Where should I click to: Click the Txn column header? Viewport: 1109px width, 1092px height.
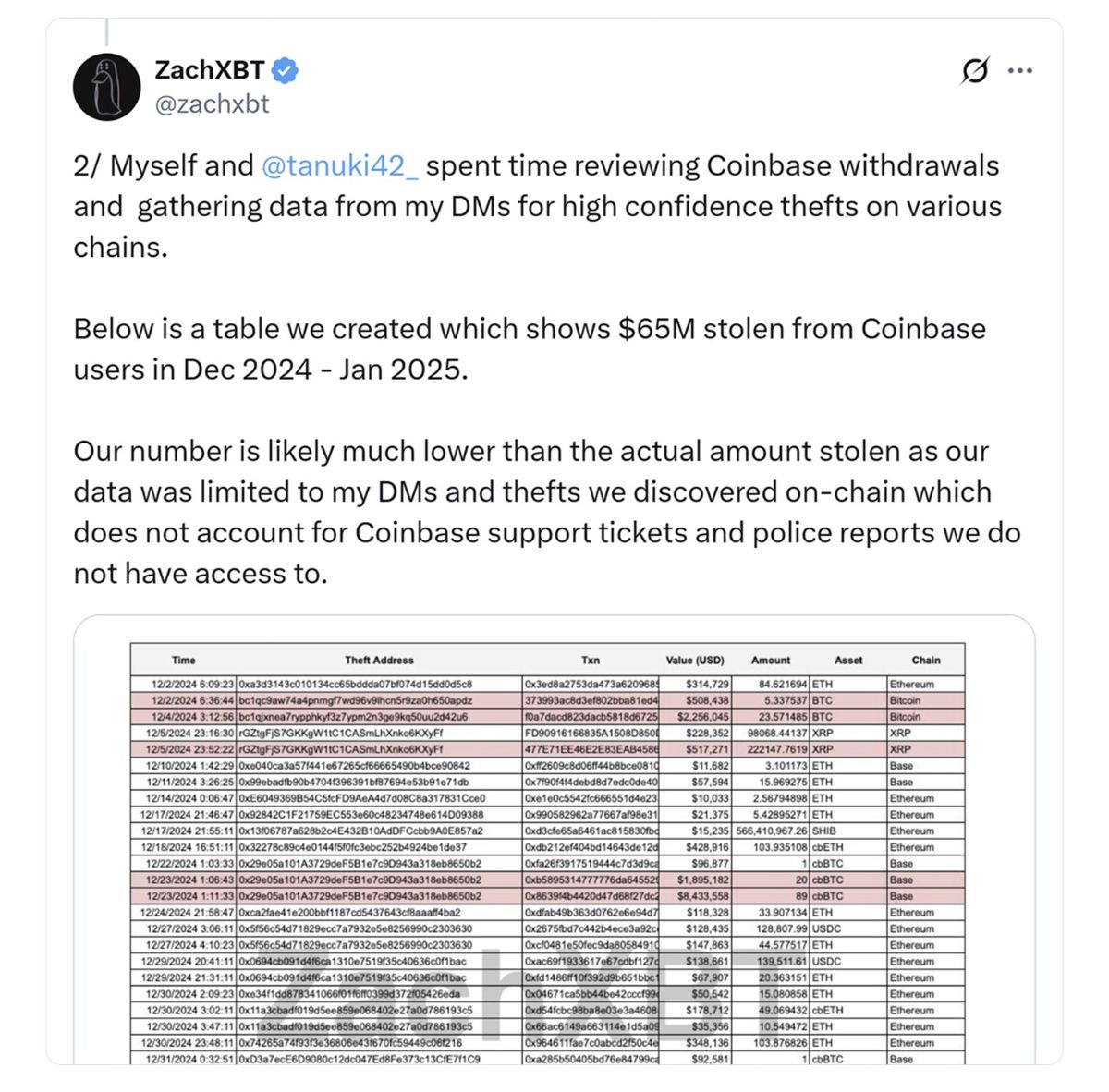click(591, 660)
